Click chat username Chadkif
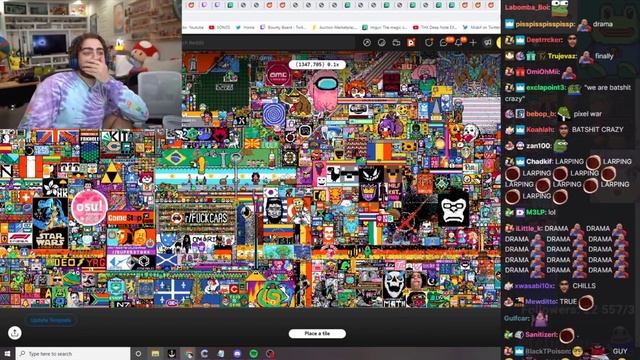The width and height of the screenshot is (640, 360). click(540, 162)
